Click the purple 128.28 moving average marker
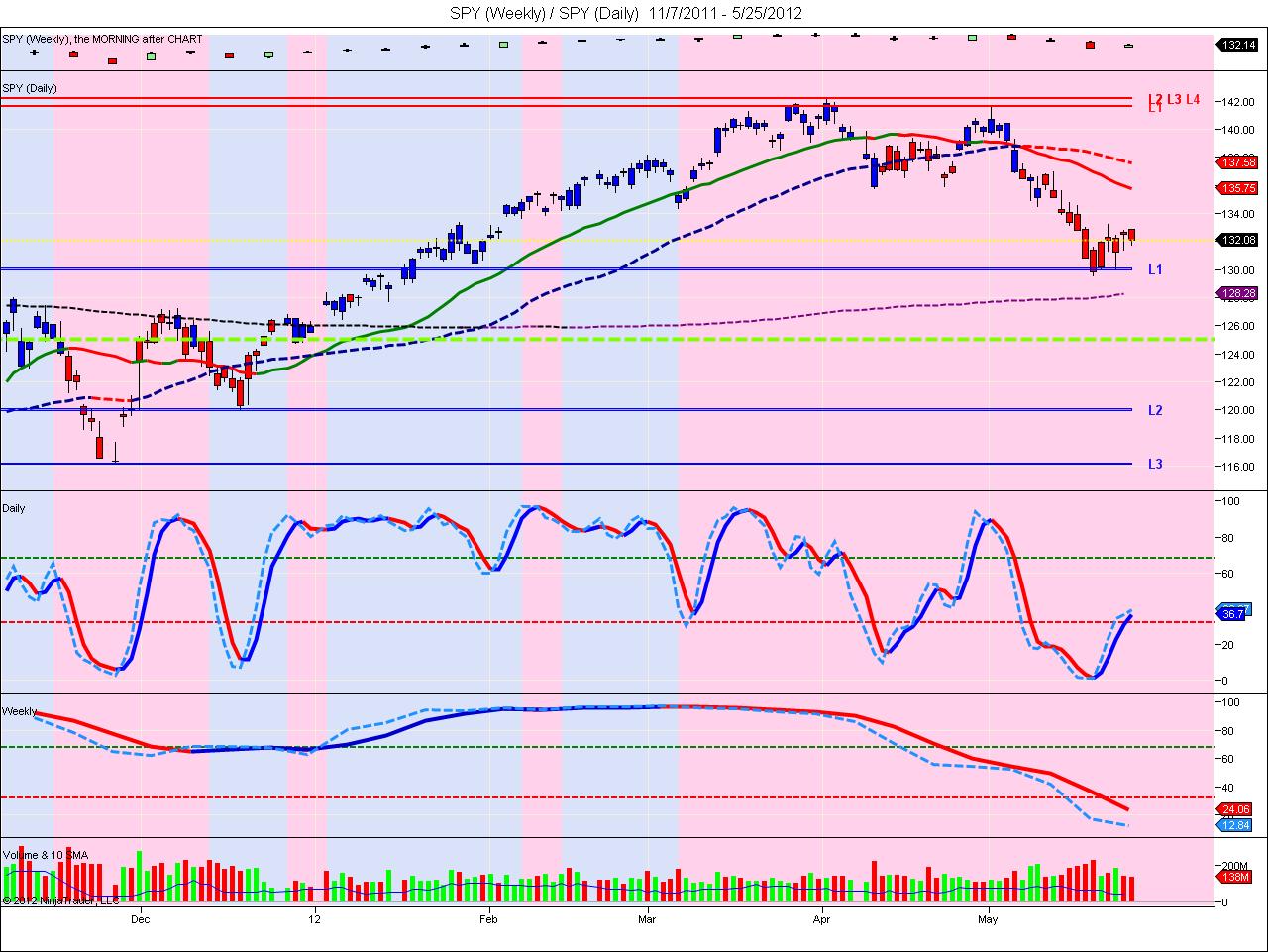Viewport: 1268px width, 952px height. (1239, 293)
